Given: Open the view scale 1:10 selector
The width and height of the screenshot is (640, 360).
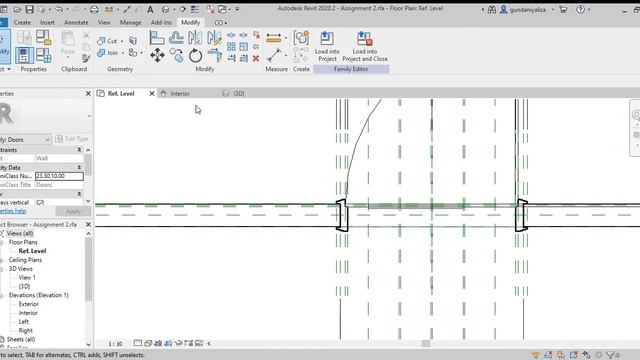Looking at the screenshot, I should (115, 344).
